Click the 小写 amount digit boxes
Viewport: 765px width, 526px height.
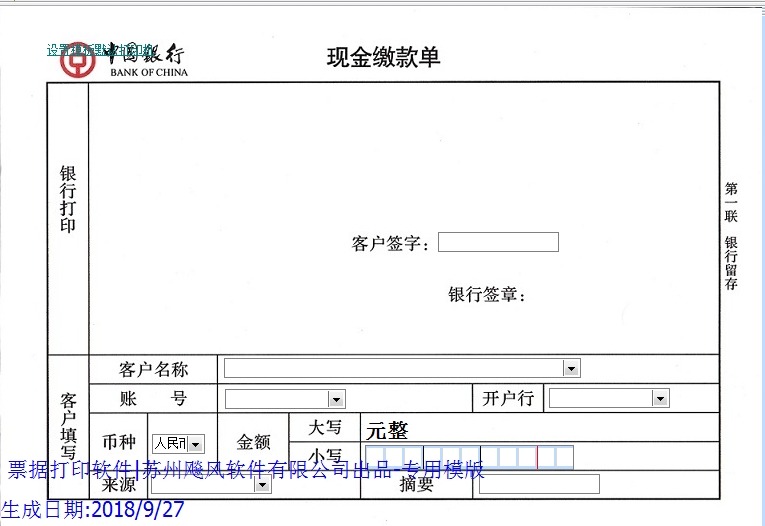pyautogui.click(x=469, y=457)
